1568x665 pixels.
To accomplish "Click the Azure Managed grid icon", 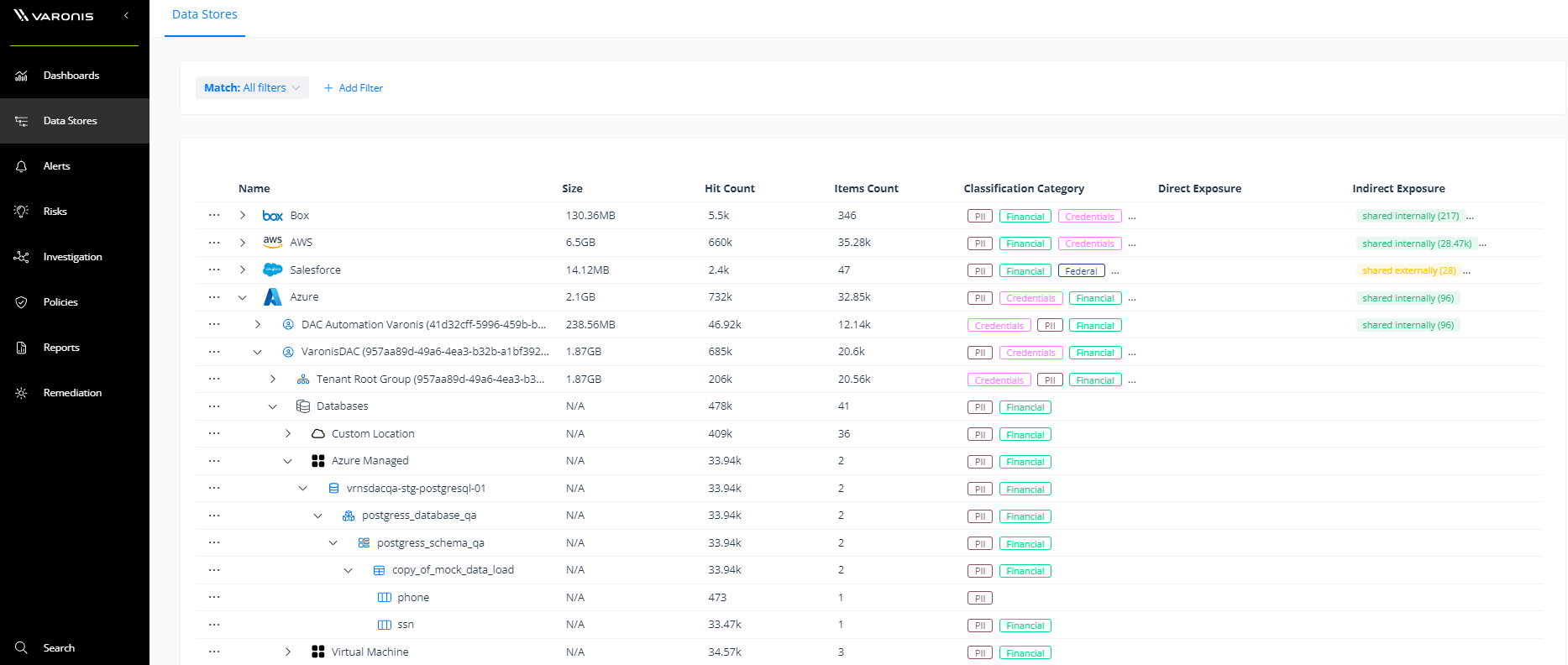I will coord(318,461).
